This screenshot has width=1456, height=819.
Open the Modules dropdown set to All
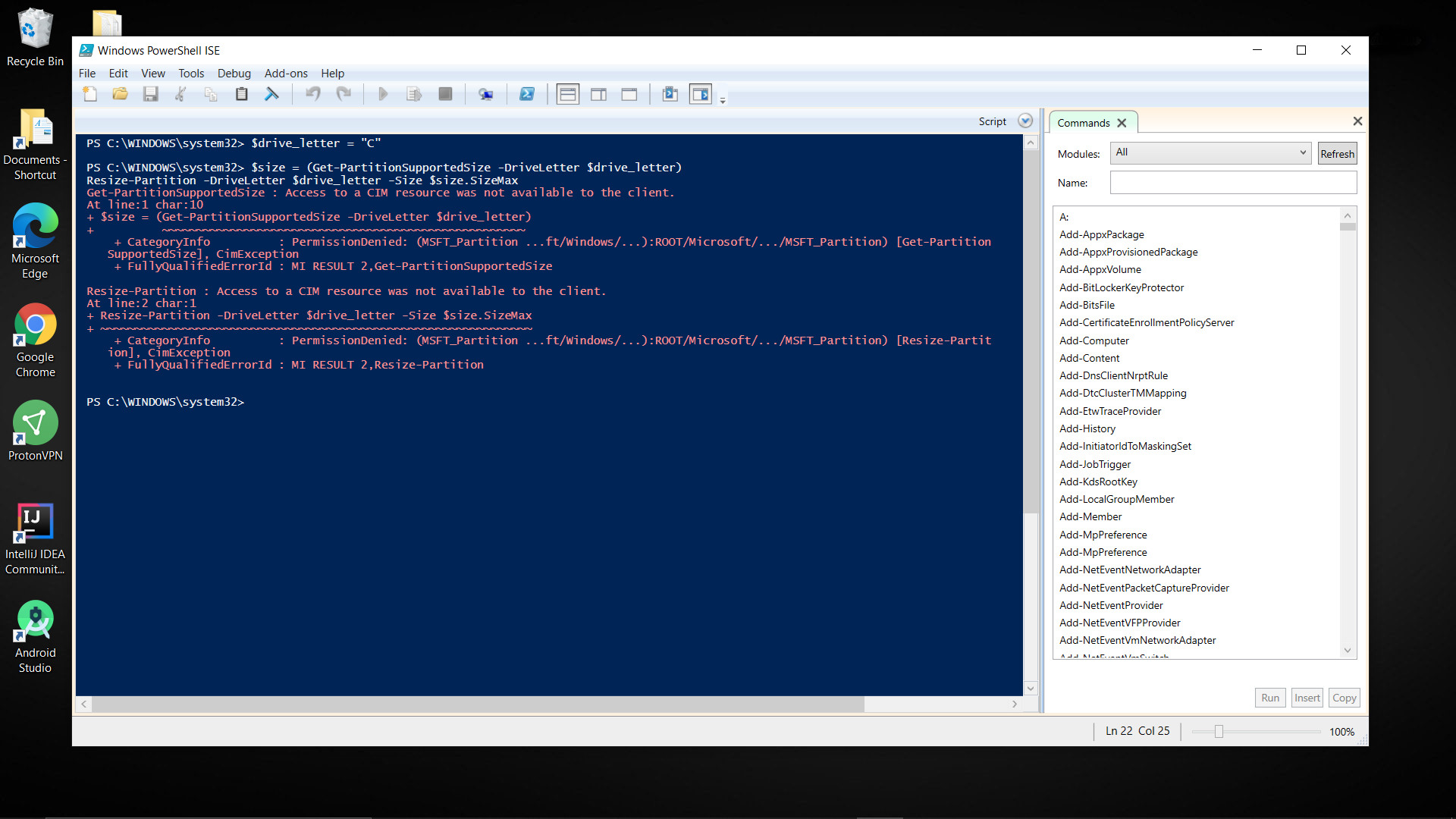coord(1211,152)
